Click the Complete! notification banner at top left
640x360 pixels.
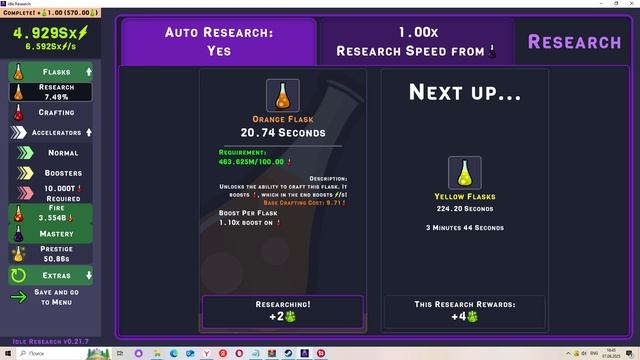coord(50,13)
